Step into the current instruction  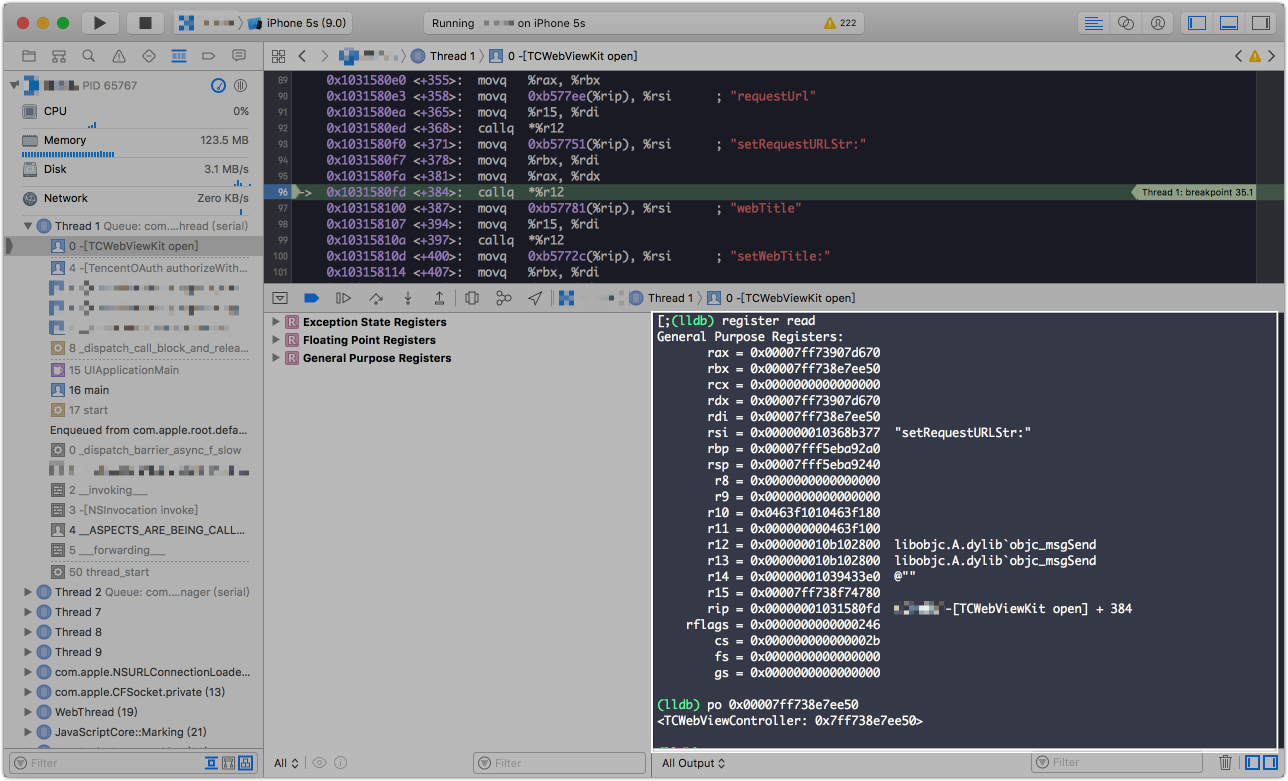point(407,298)
